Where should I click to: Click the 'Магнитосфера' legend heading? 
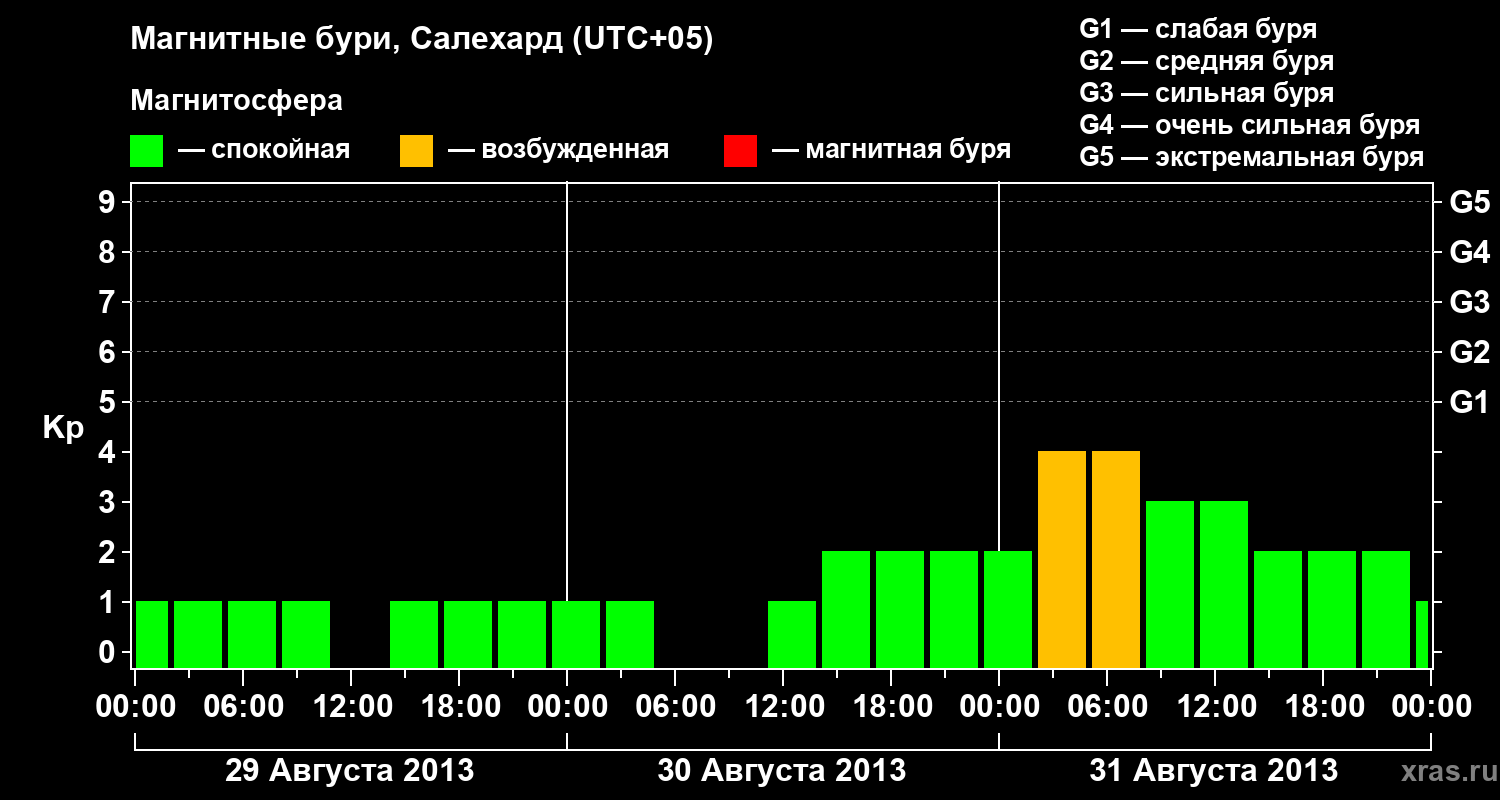[236, 101]
